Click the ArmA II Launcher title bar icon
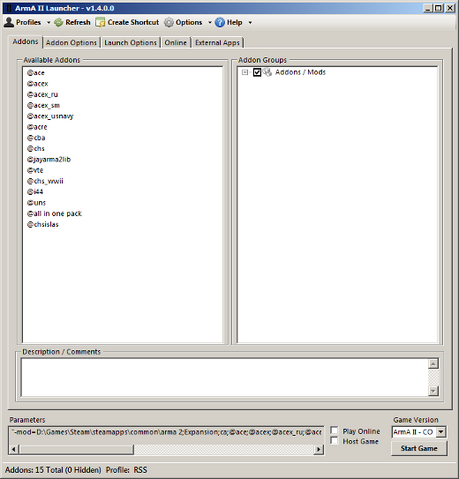 [x=9, y=8]
